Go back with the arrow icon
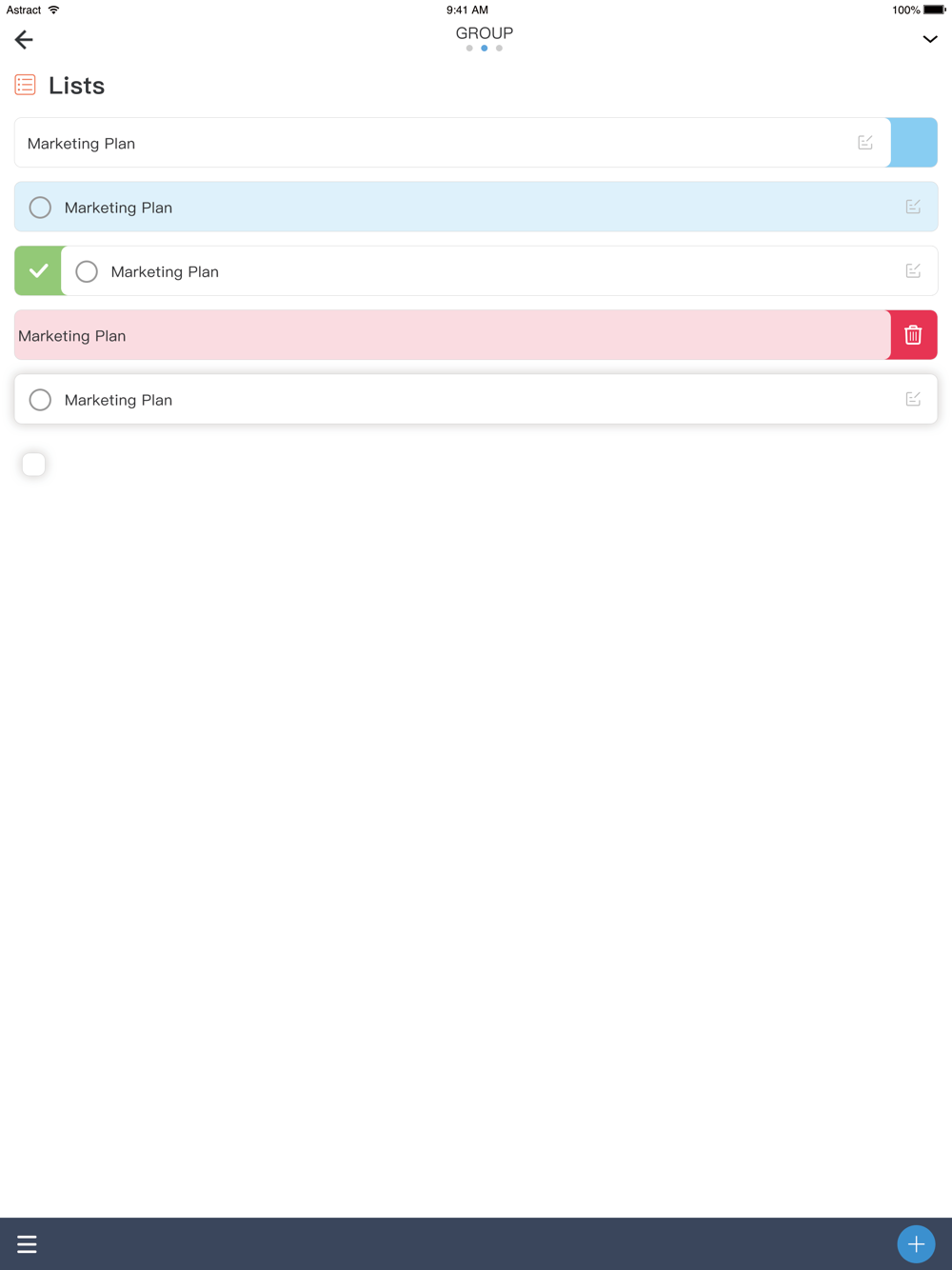952x1270 pixels. (24, 39)
